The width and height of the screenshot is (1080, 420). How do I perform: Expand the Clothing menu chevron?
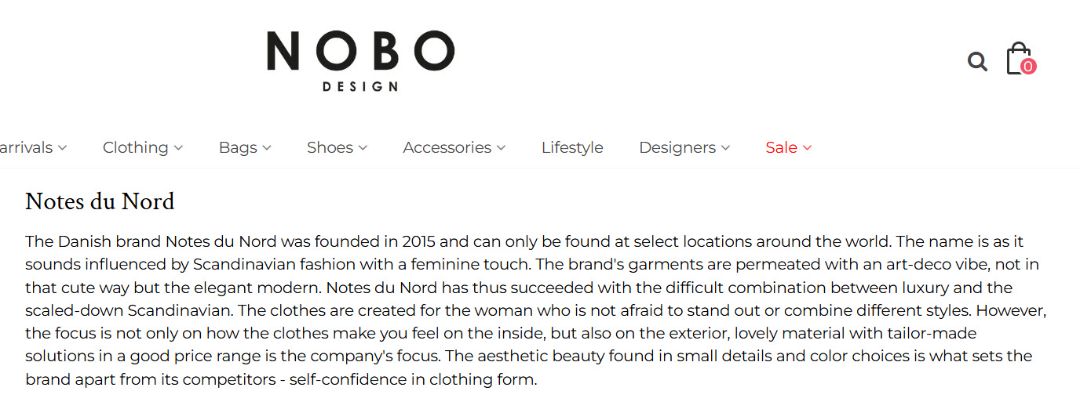click(x=178, y=148)
